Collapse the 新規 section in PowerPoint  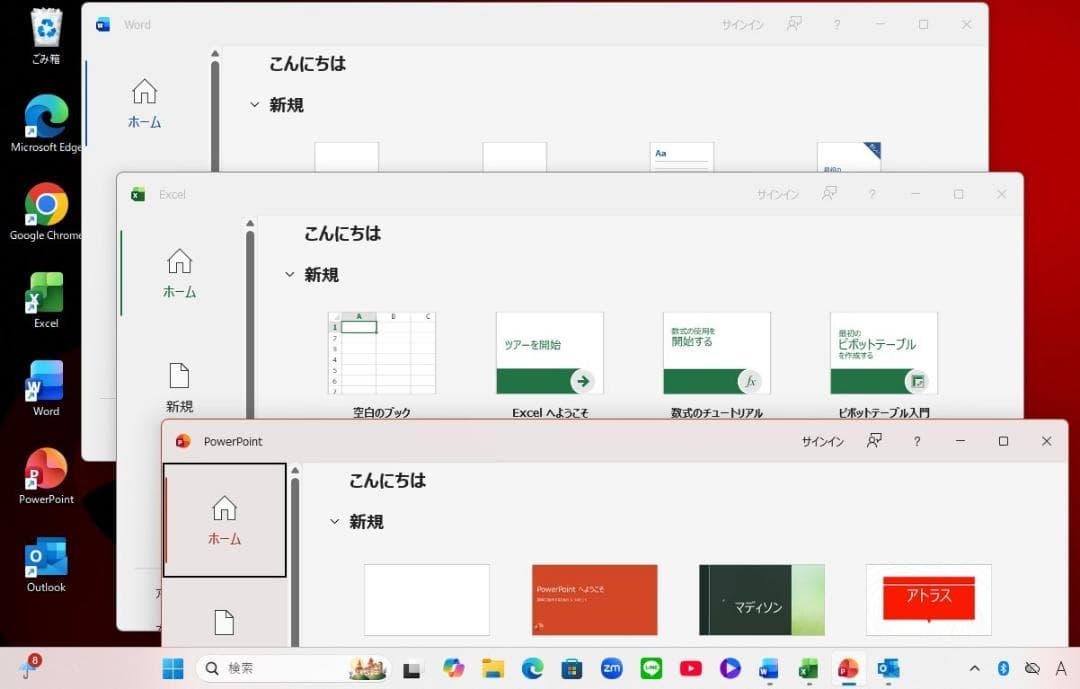click(x=335, y=521)
